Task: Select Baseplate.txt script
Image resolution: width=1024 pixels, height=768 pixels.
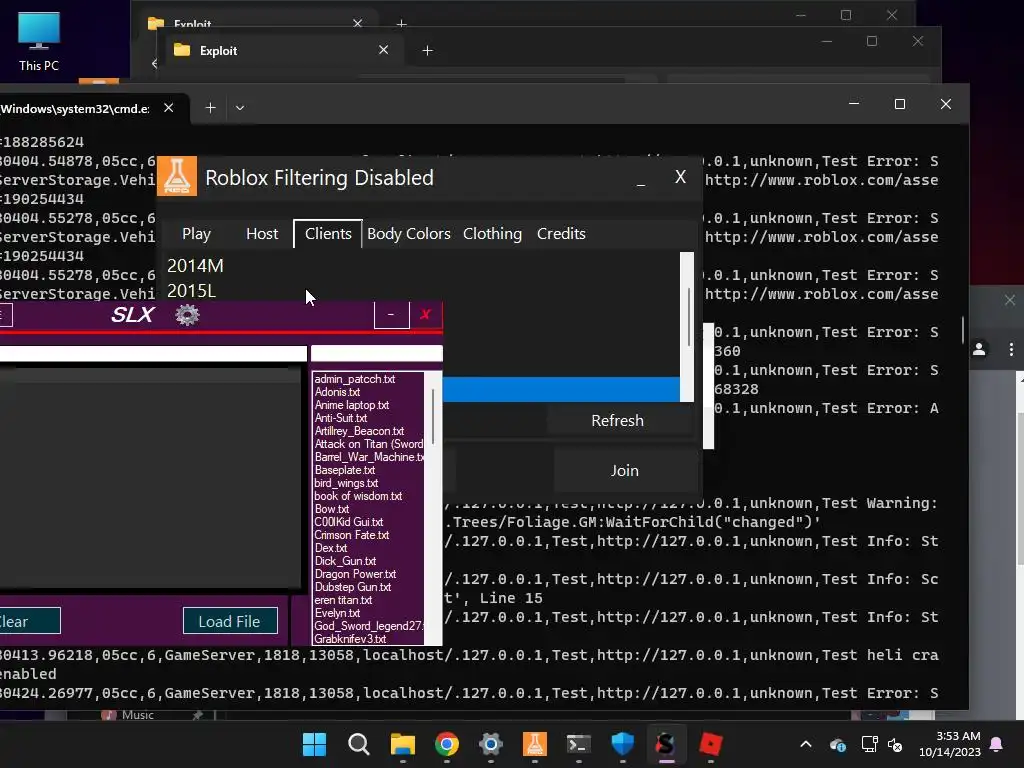Action: coord(345,470)
